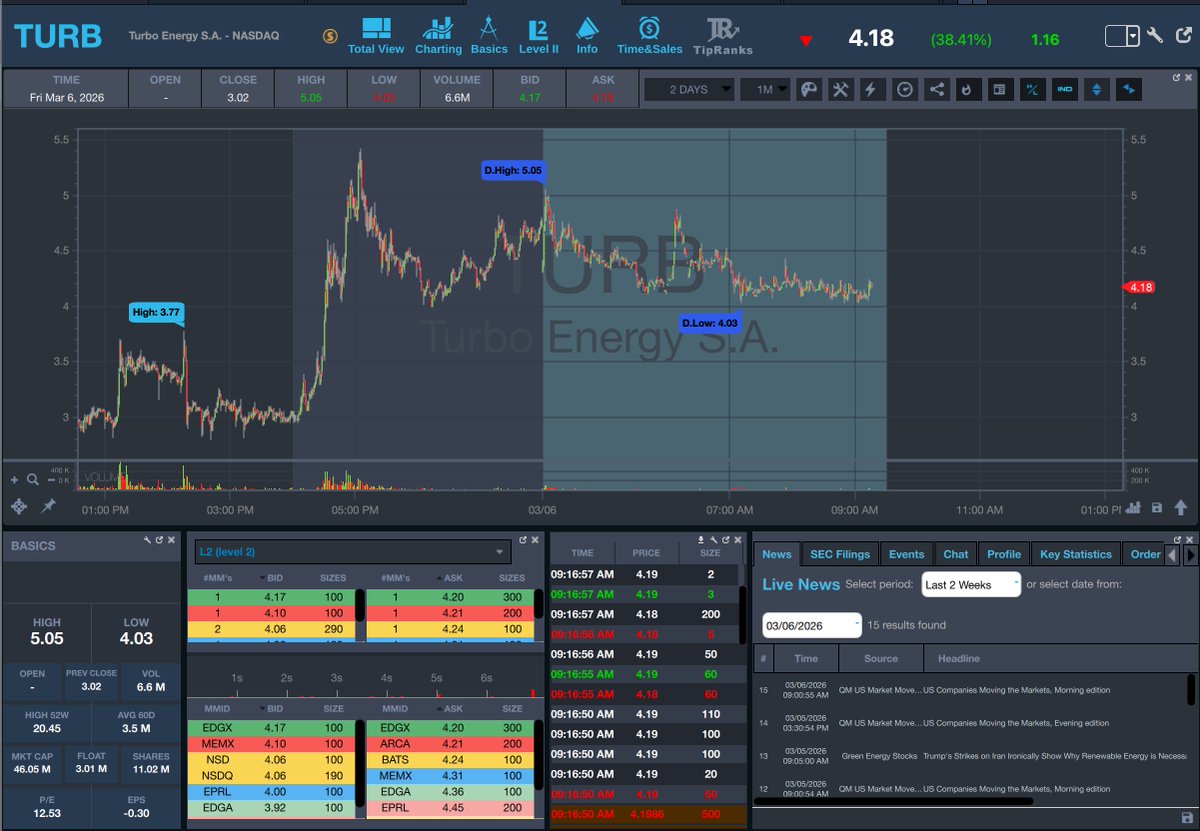Click the news horizontal scrollbar
This screenshot has width=1200, height=831.
coord(895,801)
